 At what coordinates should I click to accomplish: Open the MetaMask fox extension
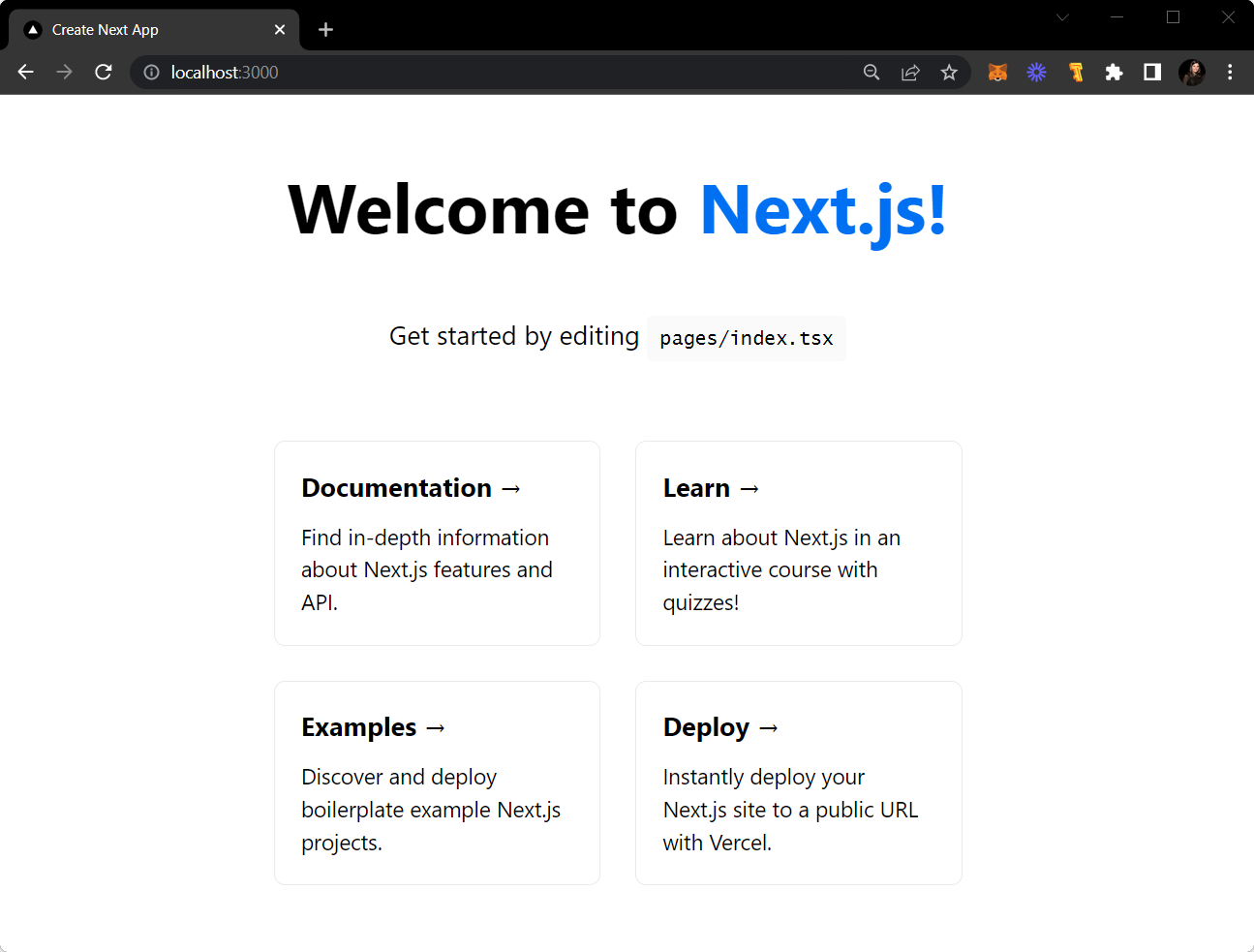(997, 73)
